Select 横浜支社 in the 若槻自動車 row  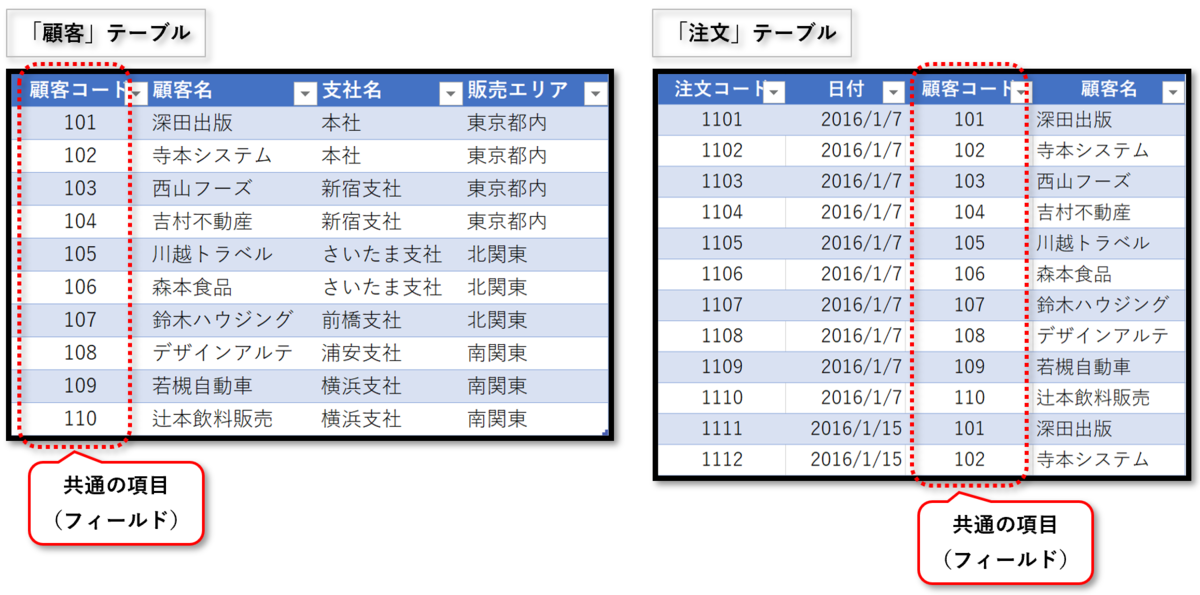(x=361, y=386)
